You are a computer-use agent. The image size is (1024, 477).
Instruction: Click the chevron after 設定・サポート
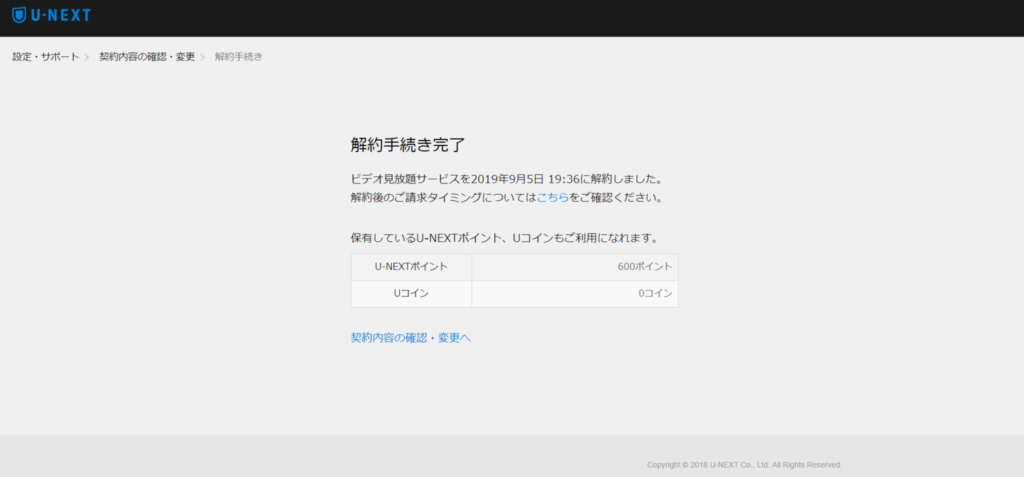[87, 57]
